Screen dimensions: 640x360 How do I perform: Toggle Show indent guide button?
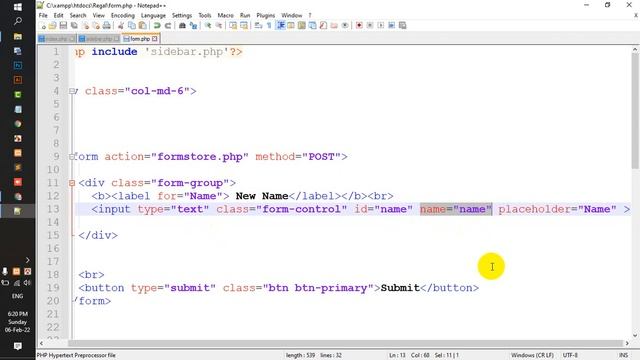280,25
